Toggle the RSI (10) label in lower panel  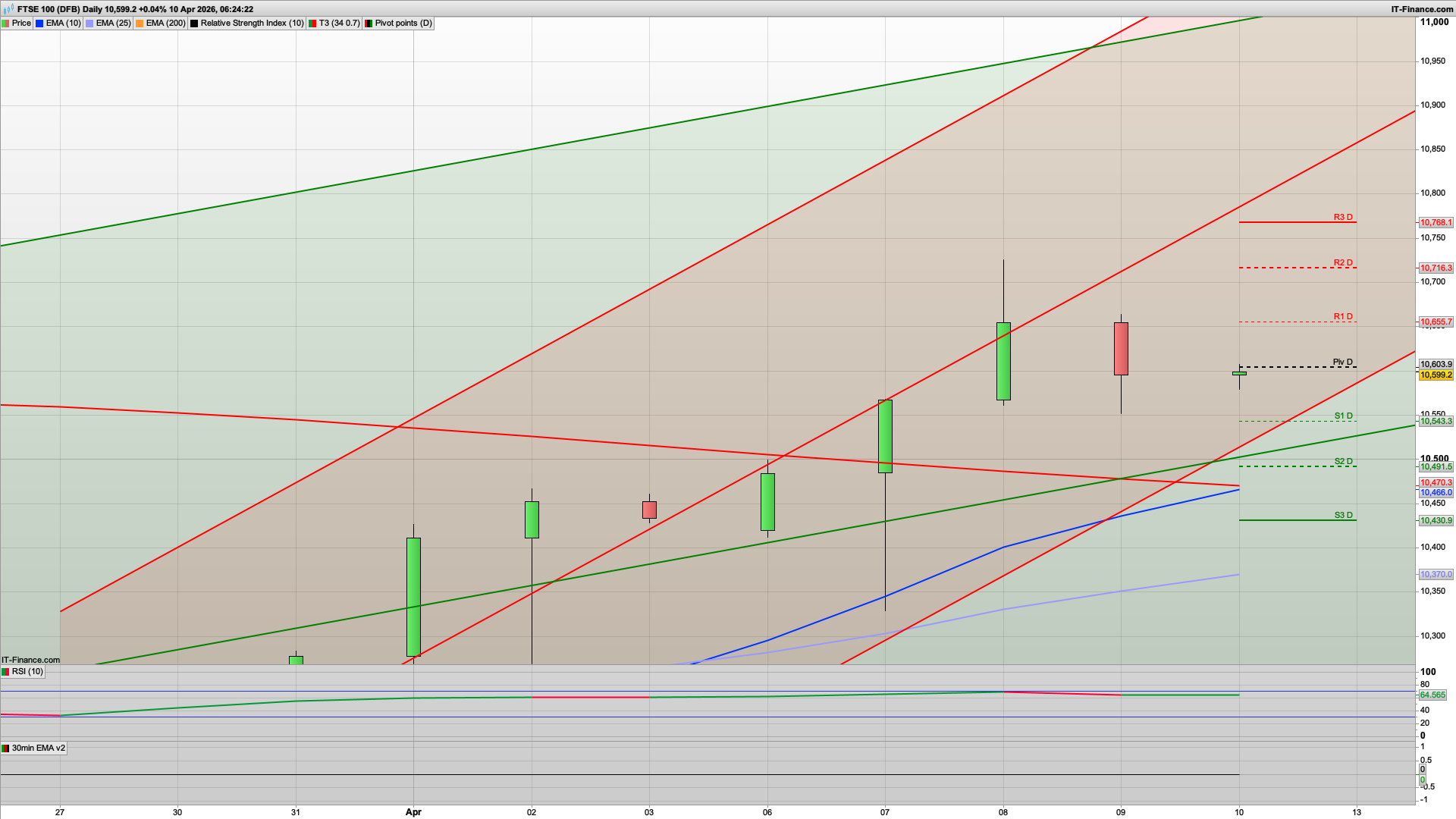click(23, 671)
